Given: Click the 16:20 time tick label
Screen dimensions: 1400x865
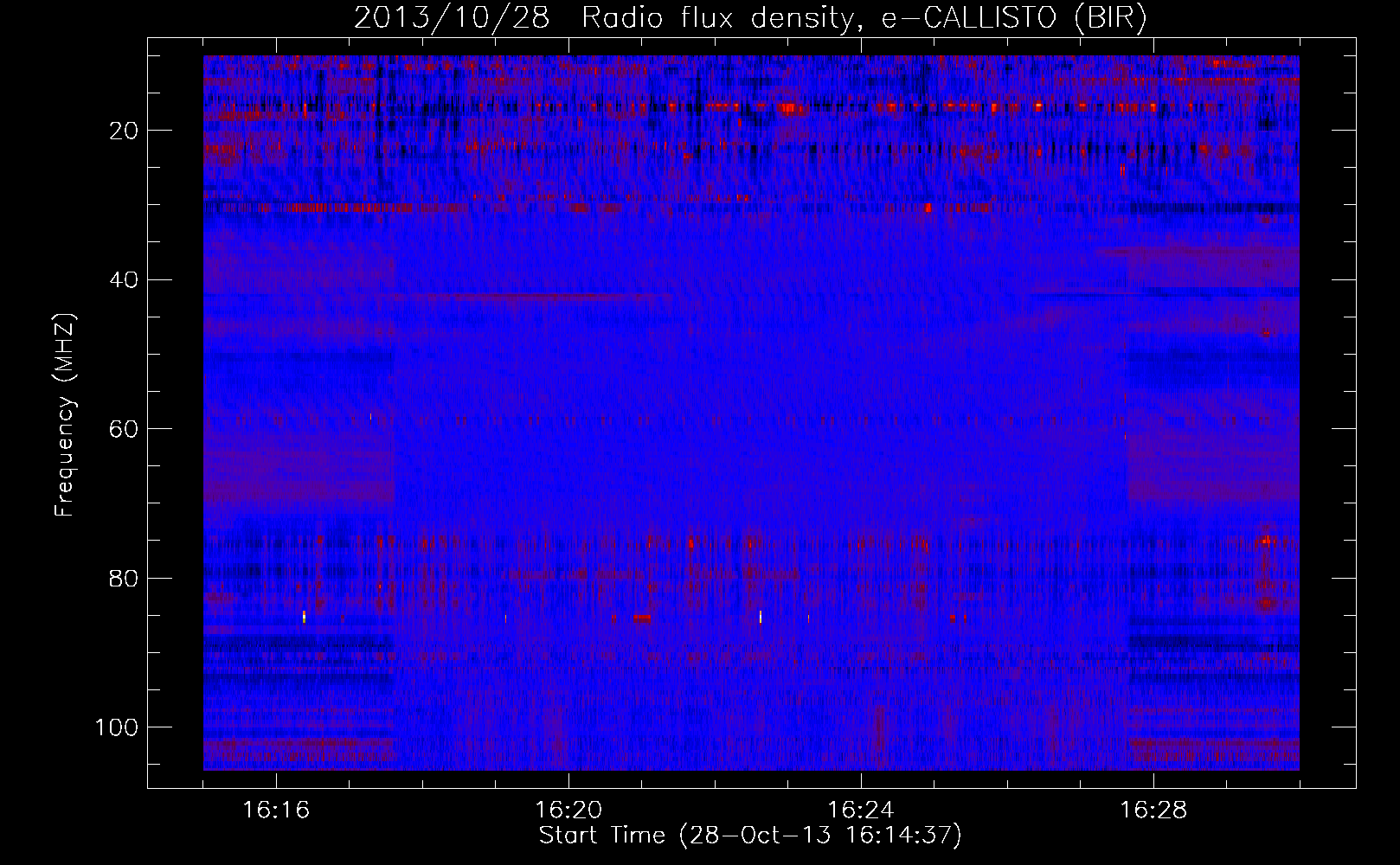Looking at the screenshot, I should [568, 811].
